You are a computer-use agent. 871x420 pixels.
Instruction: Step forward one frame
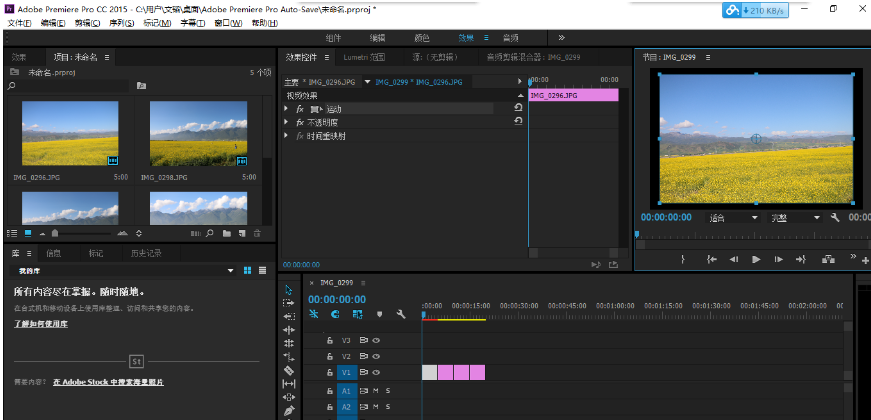click(778, 259)
